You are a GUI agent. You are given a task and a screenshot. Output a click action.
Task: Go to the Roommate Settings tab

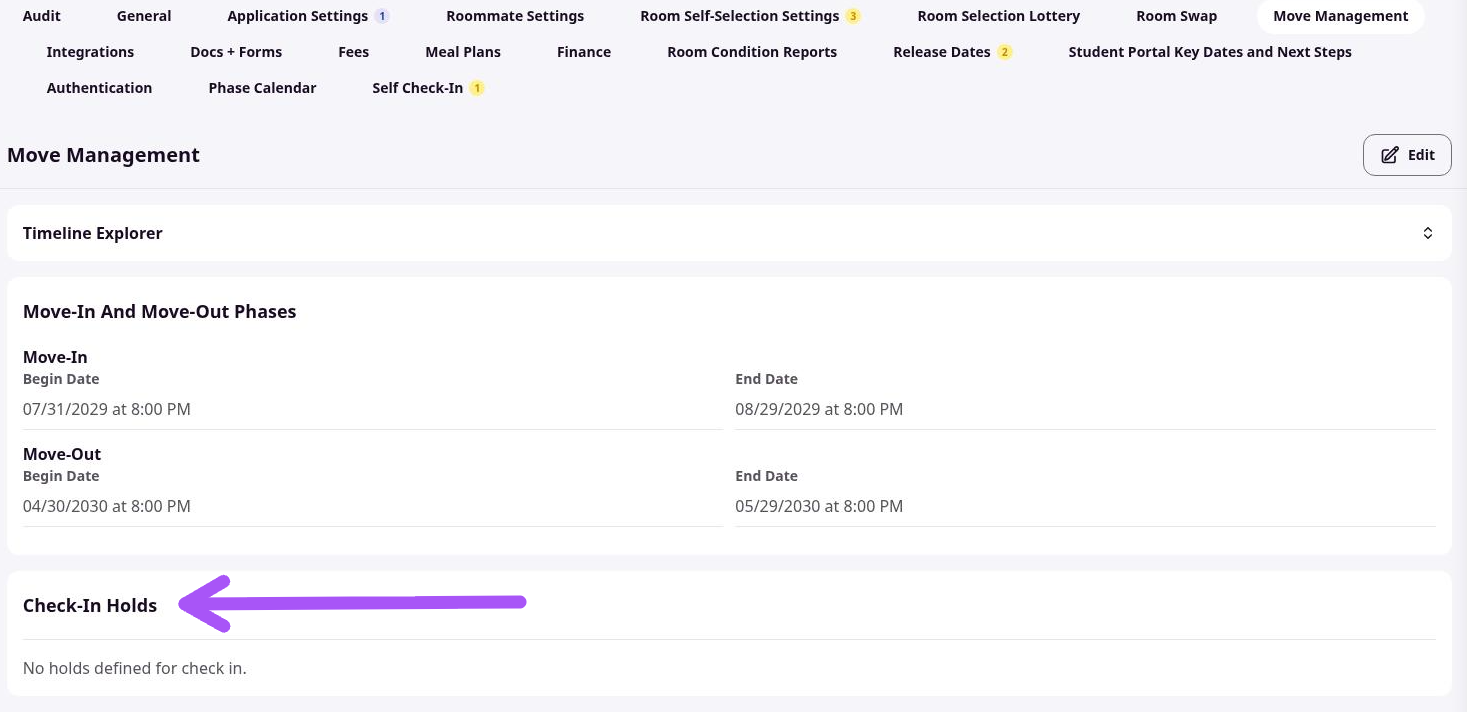pyautogui.click(x=515, y=16)
